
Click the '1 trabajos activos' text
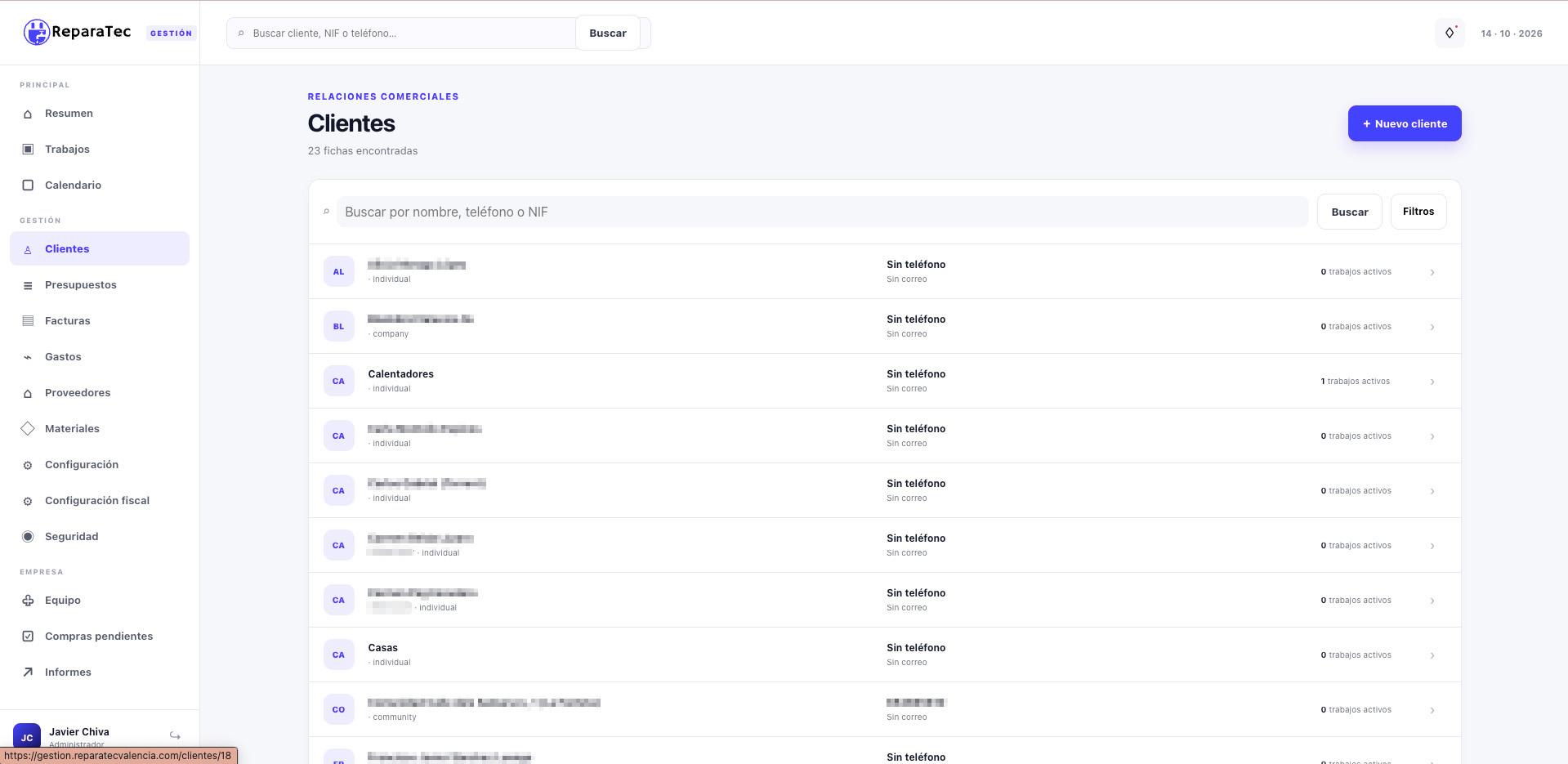(x=1355, y=382)
